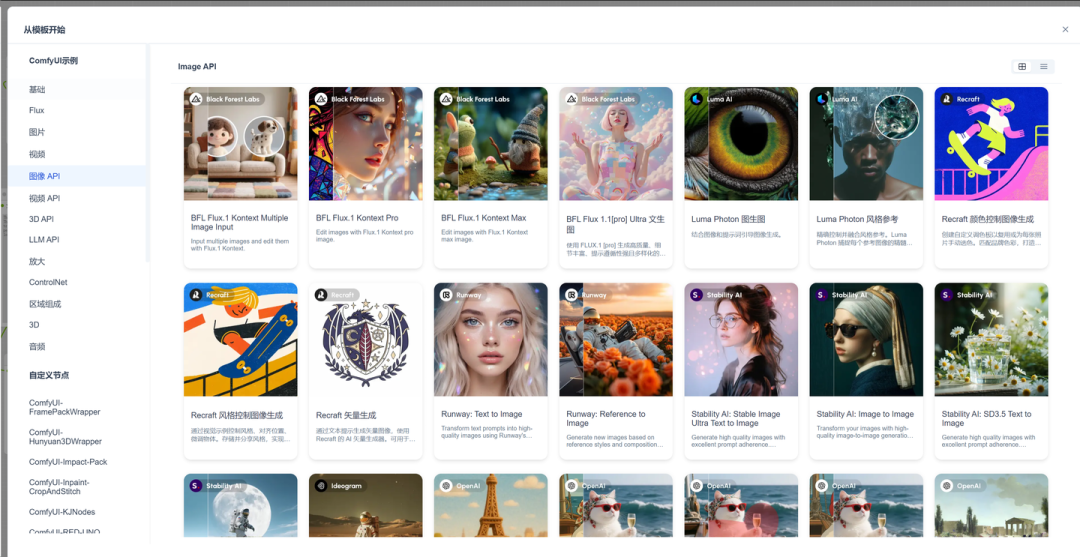The height and width of the screenshot is (557, 1080).
Task: Select the 视频 API category
Action: tap(77, 198)
